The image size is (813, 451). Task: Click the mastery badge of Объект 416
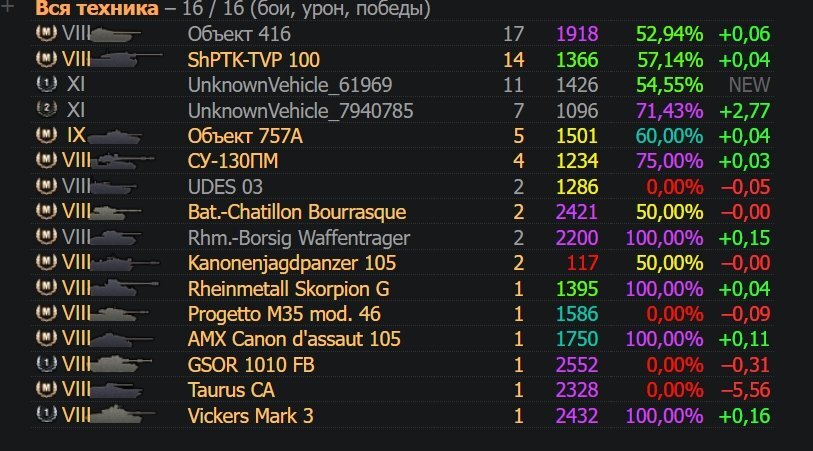[46, 33]
